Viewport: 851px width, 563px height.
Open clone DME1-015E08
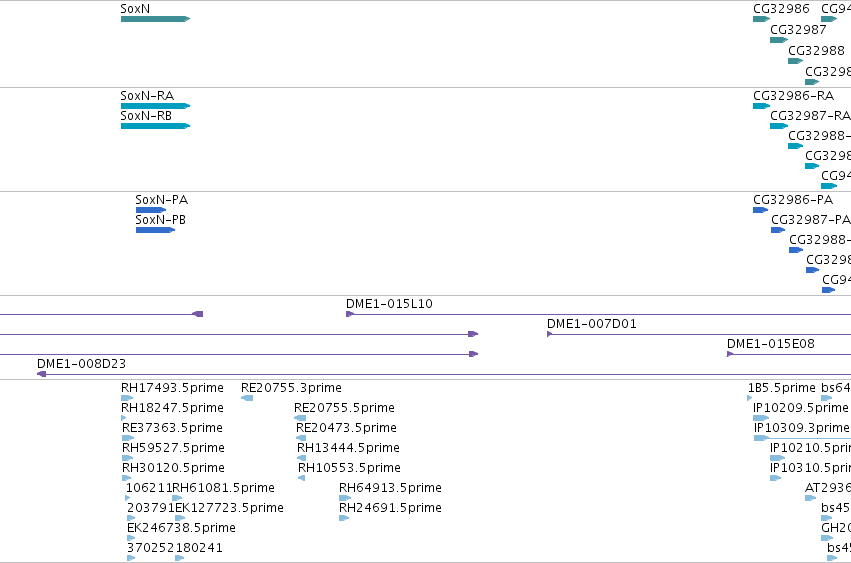789,354
